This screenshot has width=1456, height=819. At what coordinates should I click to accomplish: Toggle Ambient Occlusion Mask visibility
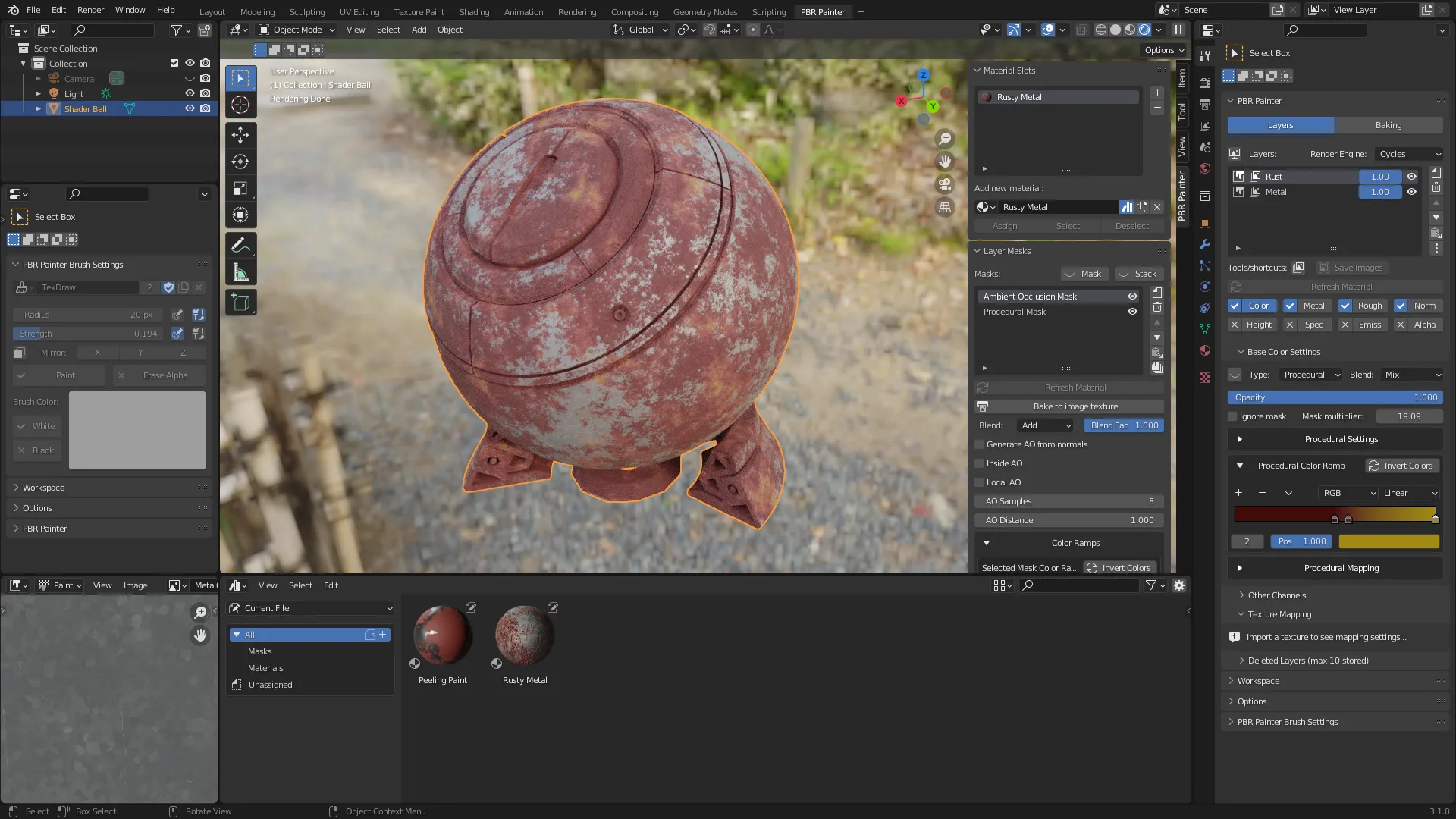click(x=1132, y=297)
